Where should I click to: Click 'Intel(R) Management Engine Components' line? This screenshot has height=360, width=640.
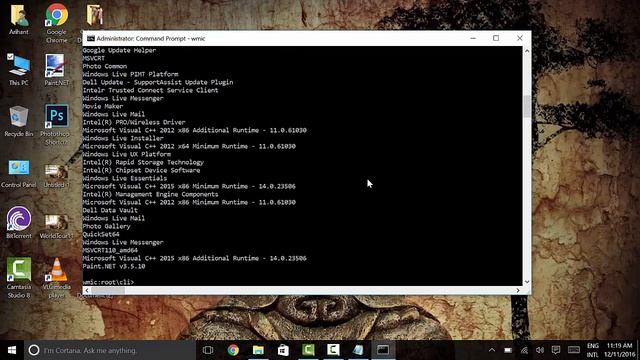tap(150, 194)
